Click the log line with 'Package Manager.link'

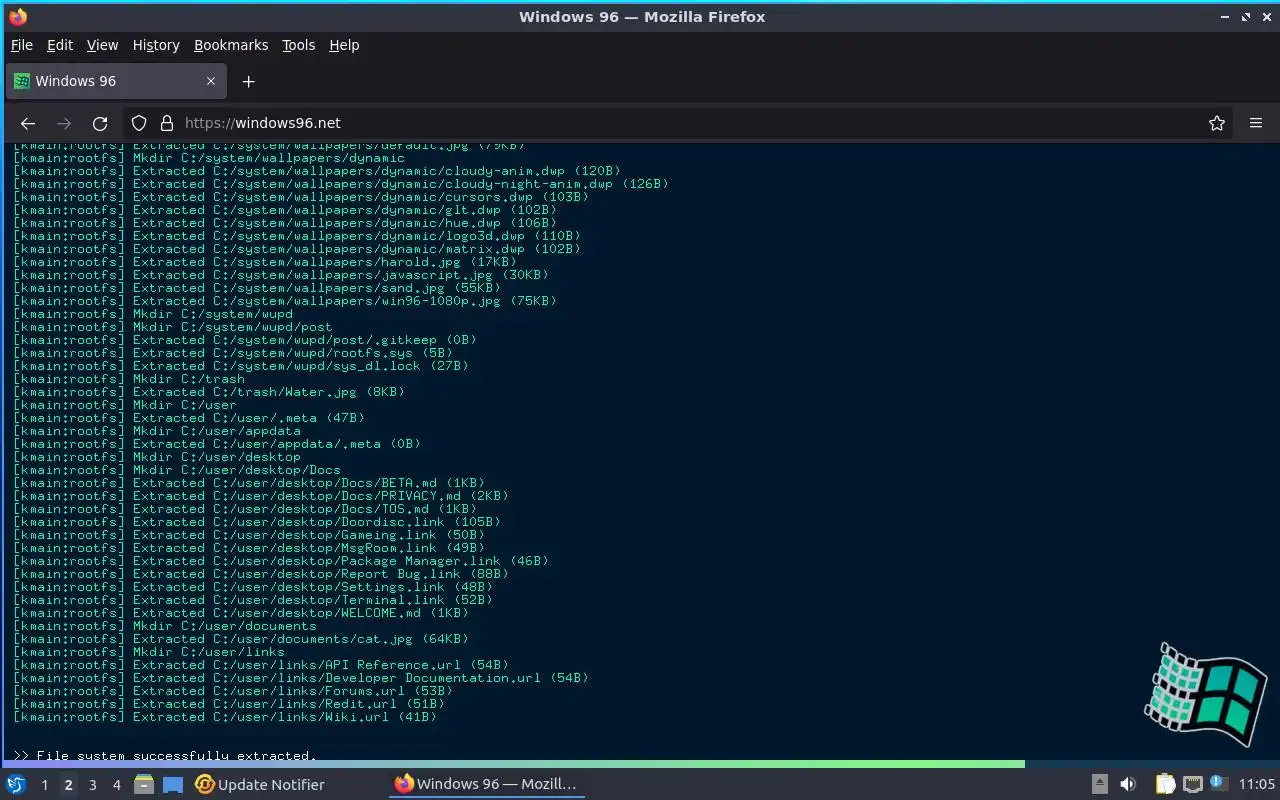(x=281, y=561)
